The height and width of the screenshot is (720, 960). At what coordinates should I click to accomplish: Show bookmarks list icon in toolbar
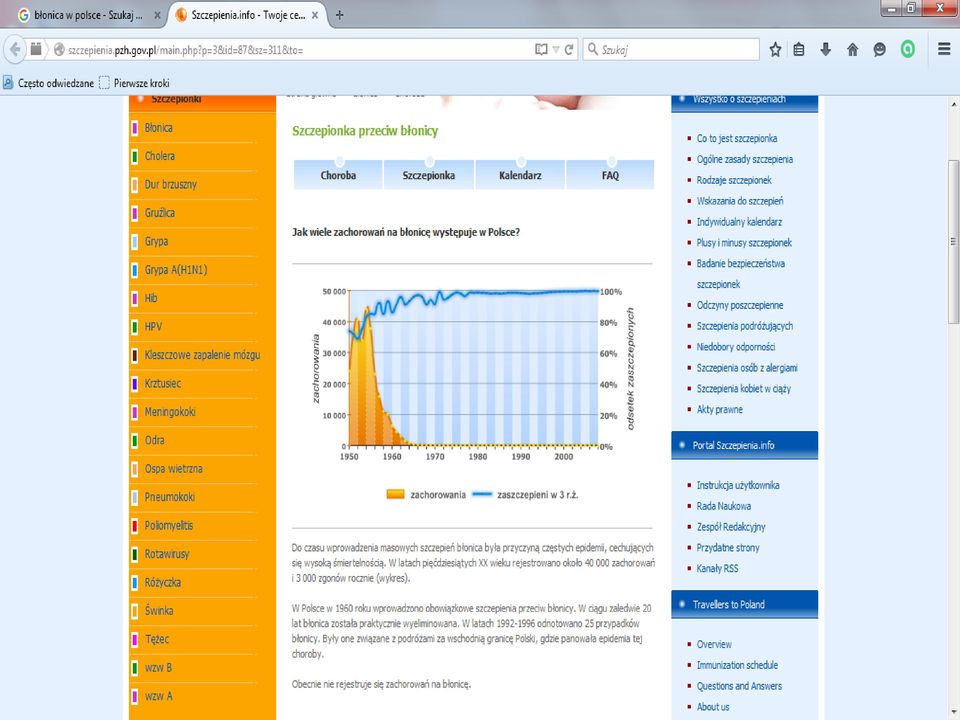tap(799, 50)
